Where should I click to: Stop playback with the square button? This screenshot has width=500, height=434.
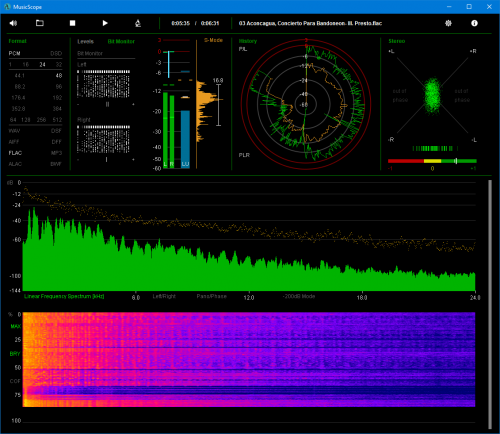tap(72, 23)
